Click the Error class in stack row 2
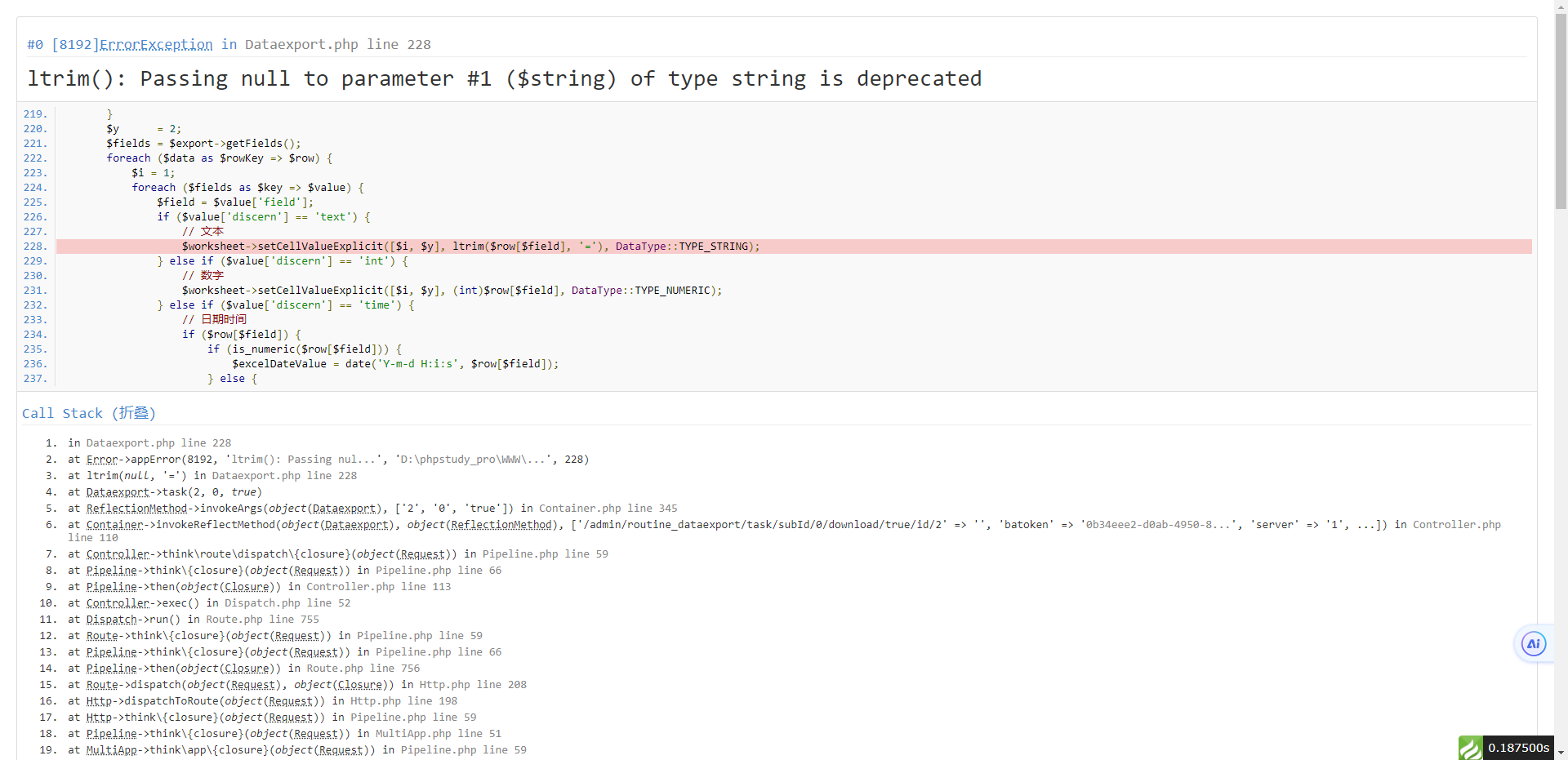 point(102,460)
